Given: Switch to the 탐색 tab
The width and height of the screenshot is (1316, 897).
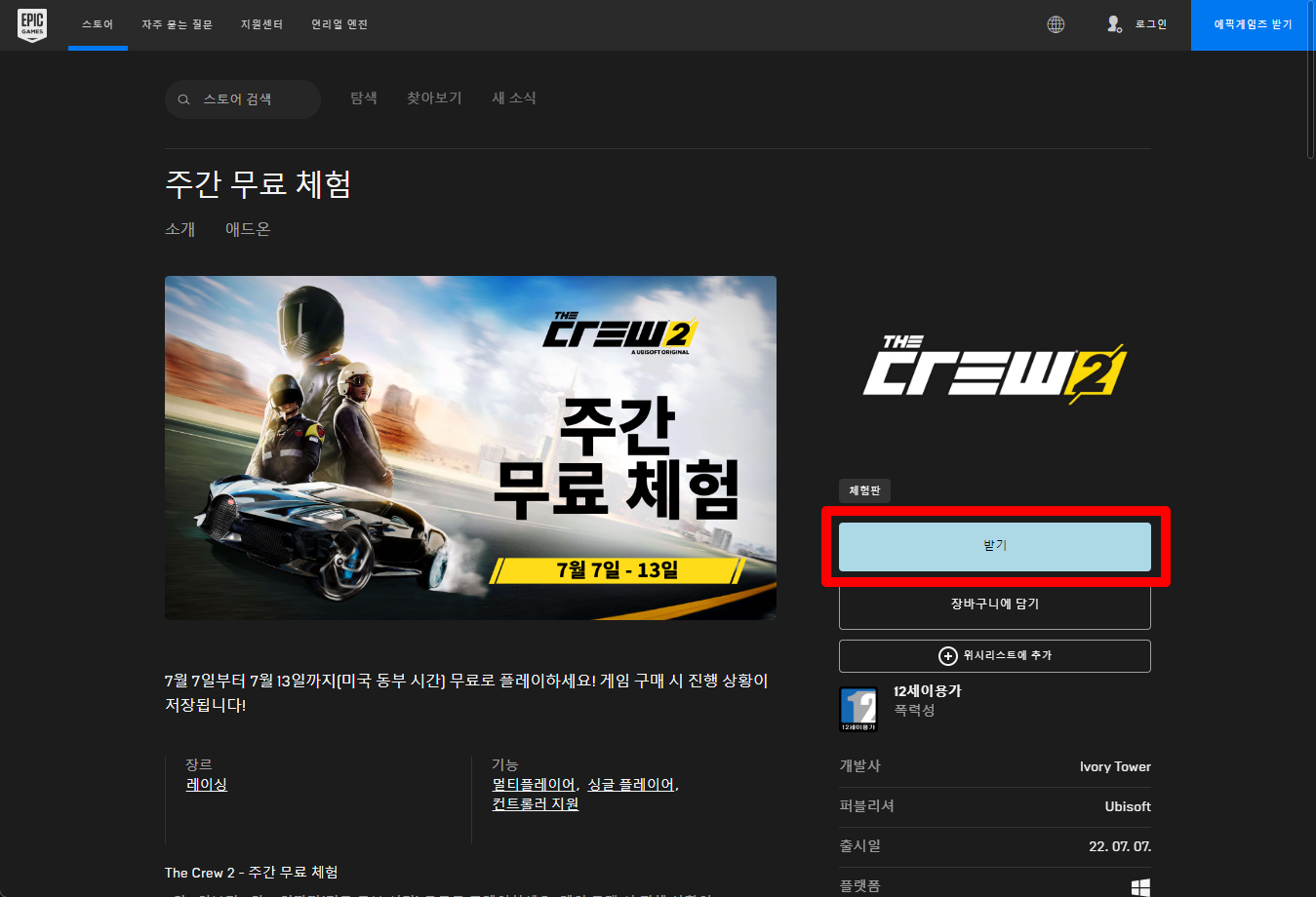Looking at the screenshot, I should pyautogui.click(x=364, y=98).
